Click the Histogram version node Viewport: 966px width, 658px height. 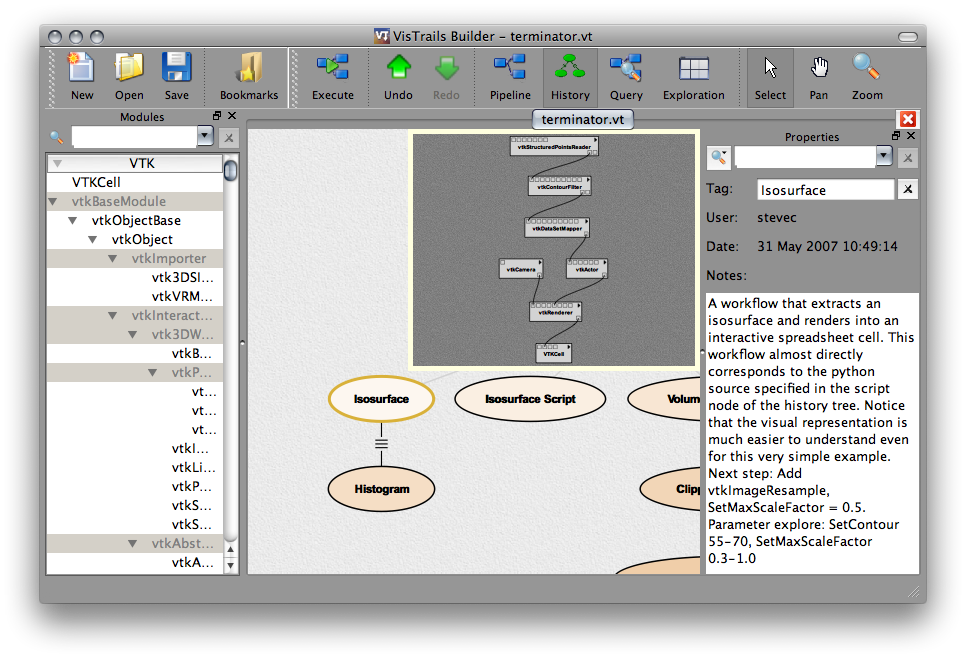(382, 489)
